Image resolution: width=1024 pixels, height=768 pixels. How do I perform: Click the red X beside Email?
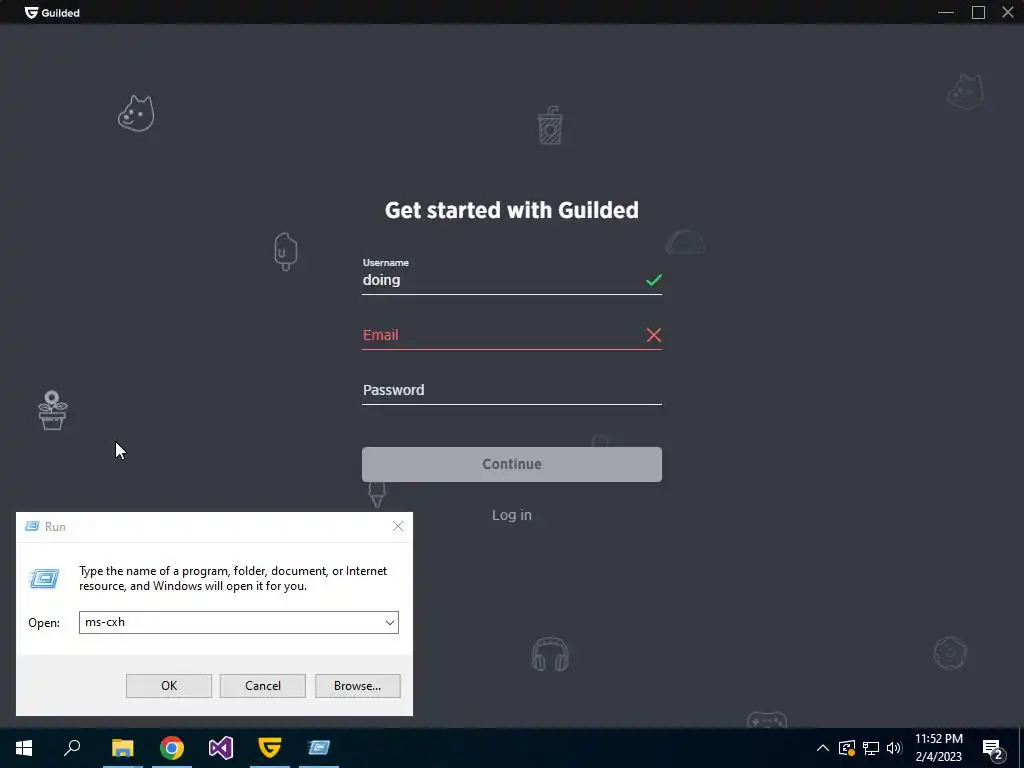coord(654,335)
